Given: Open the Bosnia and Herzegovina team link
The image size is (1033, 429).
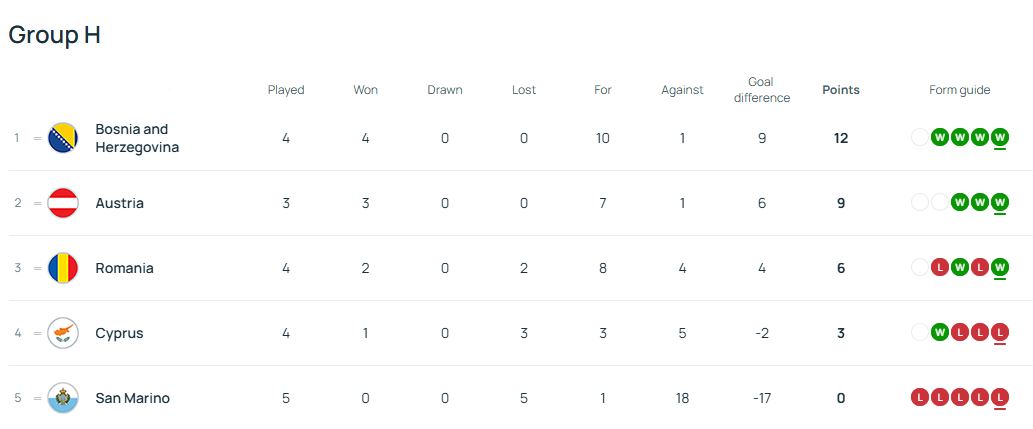Looking at the screenshot, I should [x=137, y=138].
